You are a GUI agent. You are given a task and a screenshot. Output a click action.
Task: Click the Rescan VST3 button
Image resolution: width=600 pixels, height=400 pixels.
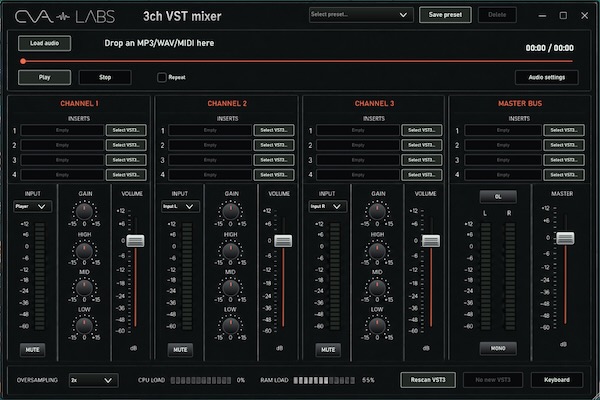tap(428, 380)
